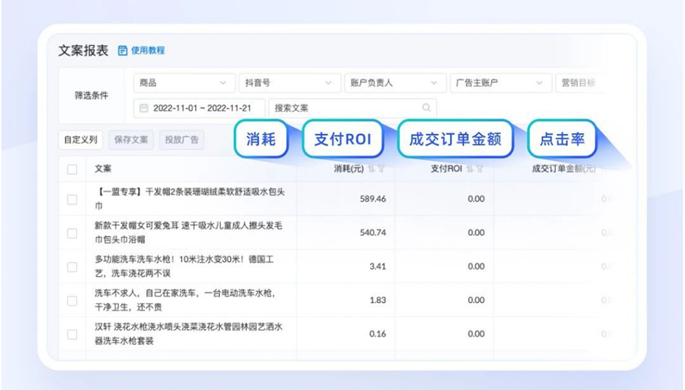Click the 支付ROI 0.00 in 0.16 row
The width and height of the screenshot is (685, 390).
tap(476, 334)
